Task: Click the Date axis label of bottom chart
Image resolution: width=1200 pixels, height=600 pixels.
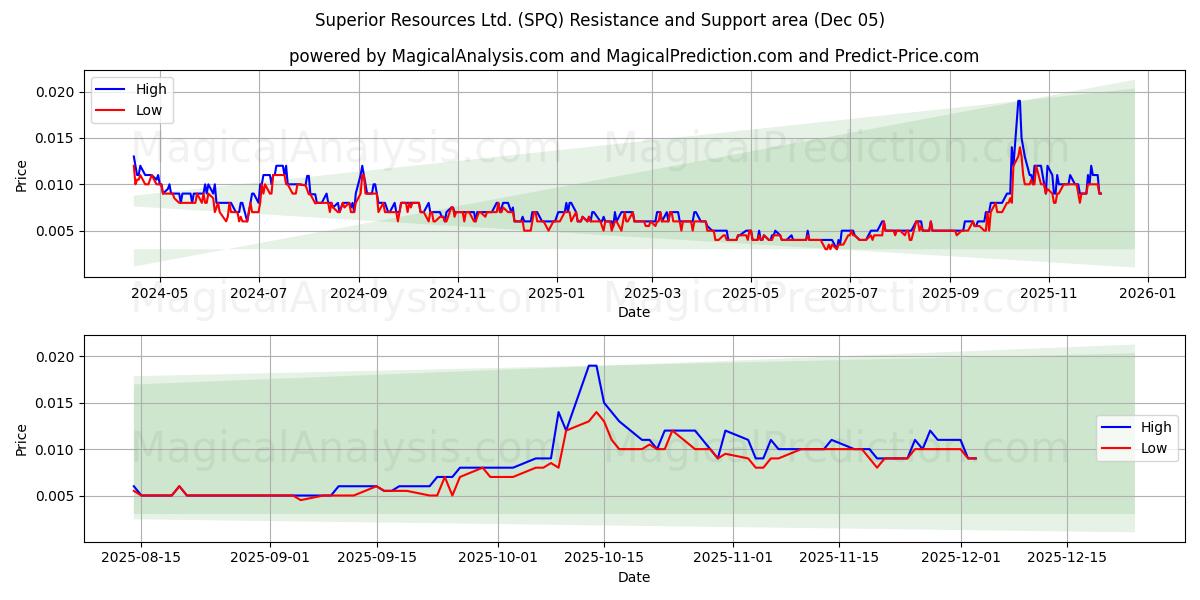Action: (x=635, y=577)
